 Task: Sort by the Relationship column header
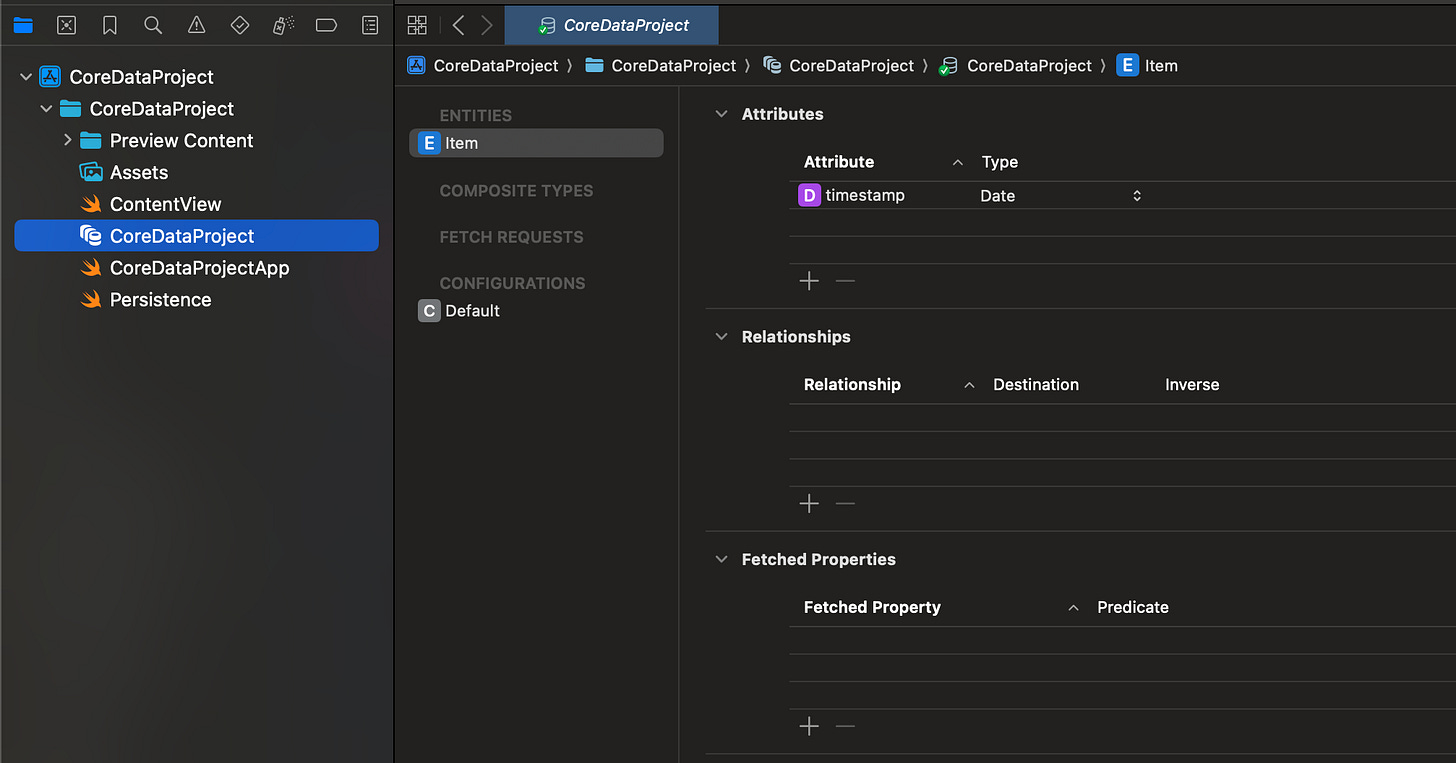pyautogui.click(x=852, y=385)
